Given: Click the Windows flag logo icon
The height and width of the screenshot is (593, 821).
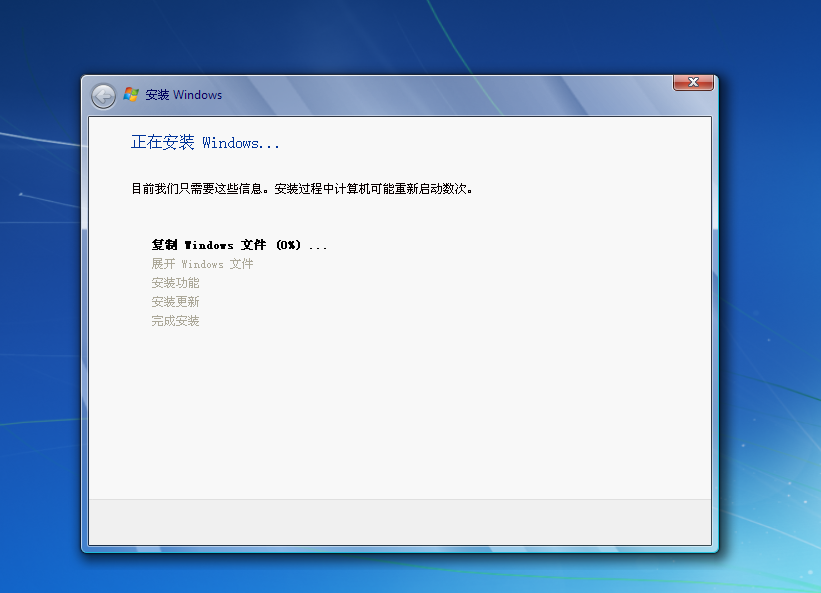Looking at the screenshot, I should click(131, 94).
